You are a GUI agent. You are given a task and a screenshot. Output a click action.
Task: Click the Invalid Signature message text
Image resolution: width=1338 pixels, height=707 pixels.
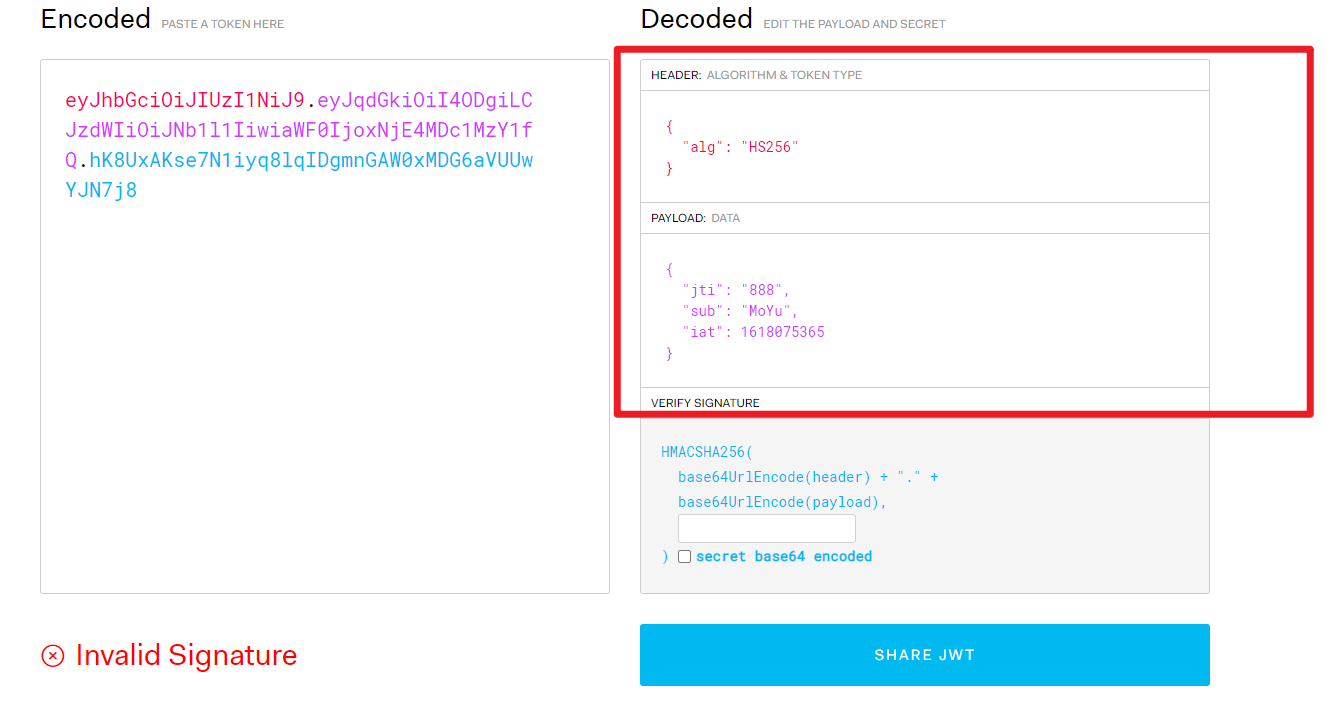pyautogui.click(x=186, y=655)
